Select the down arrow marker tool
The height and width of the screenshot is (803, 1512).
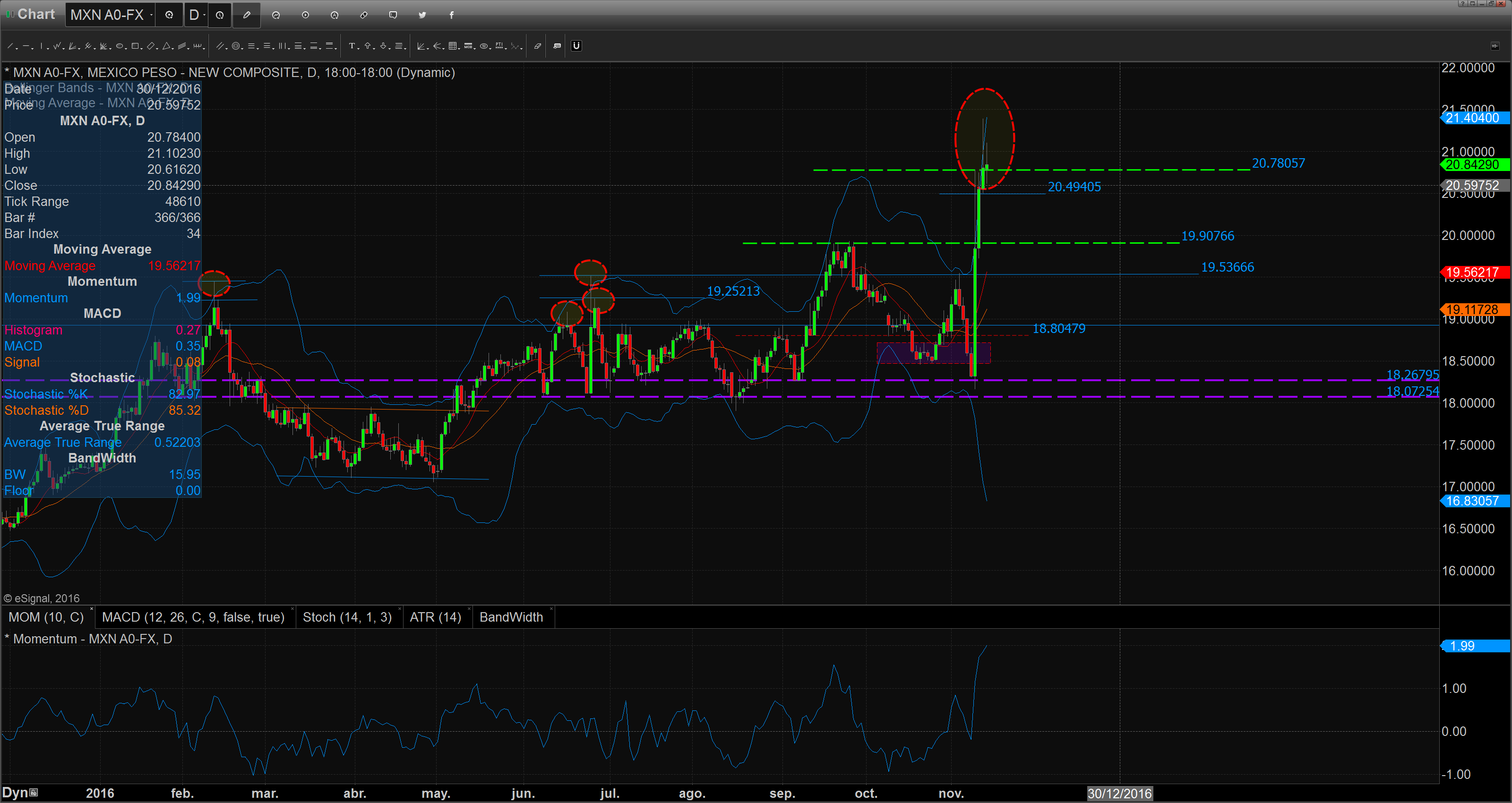(x=383, y=46)
